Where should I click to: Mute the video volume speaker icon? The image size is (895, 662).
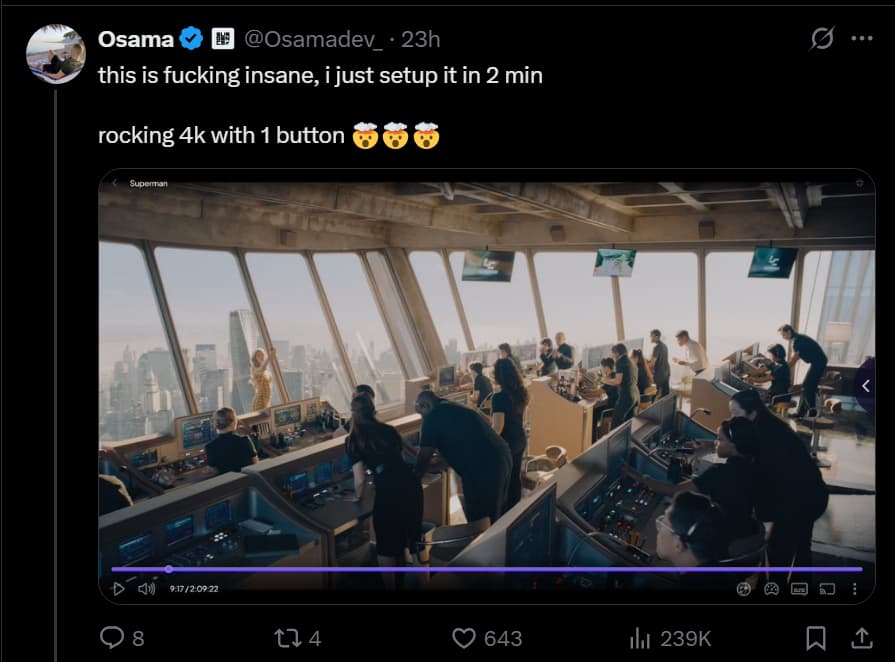point(146,589)
